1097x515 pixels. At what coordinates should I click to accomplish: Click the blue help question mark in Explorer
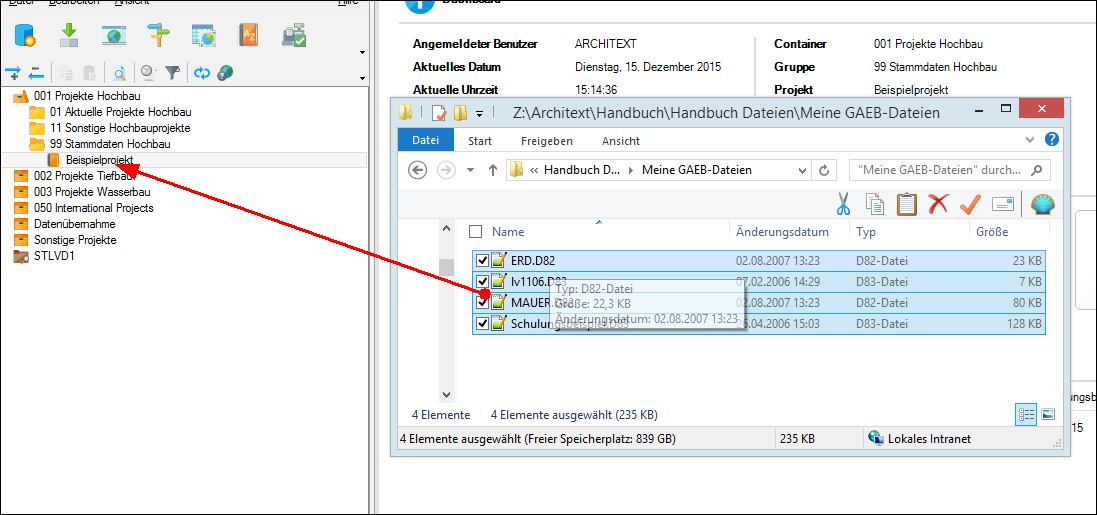click(x=1052, y=139)
